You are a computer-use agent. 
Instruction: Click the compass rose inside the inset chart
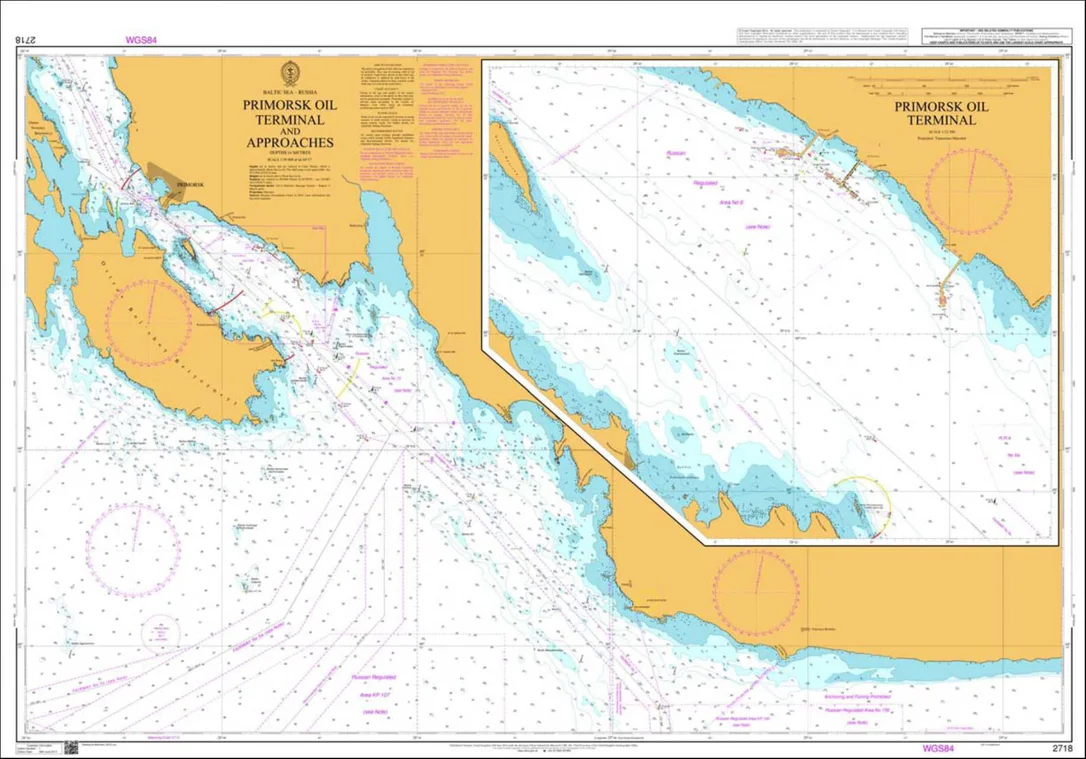[x=970, y=190]
